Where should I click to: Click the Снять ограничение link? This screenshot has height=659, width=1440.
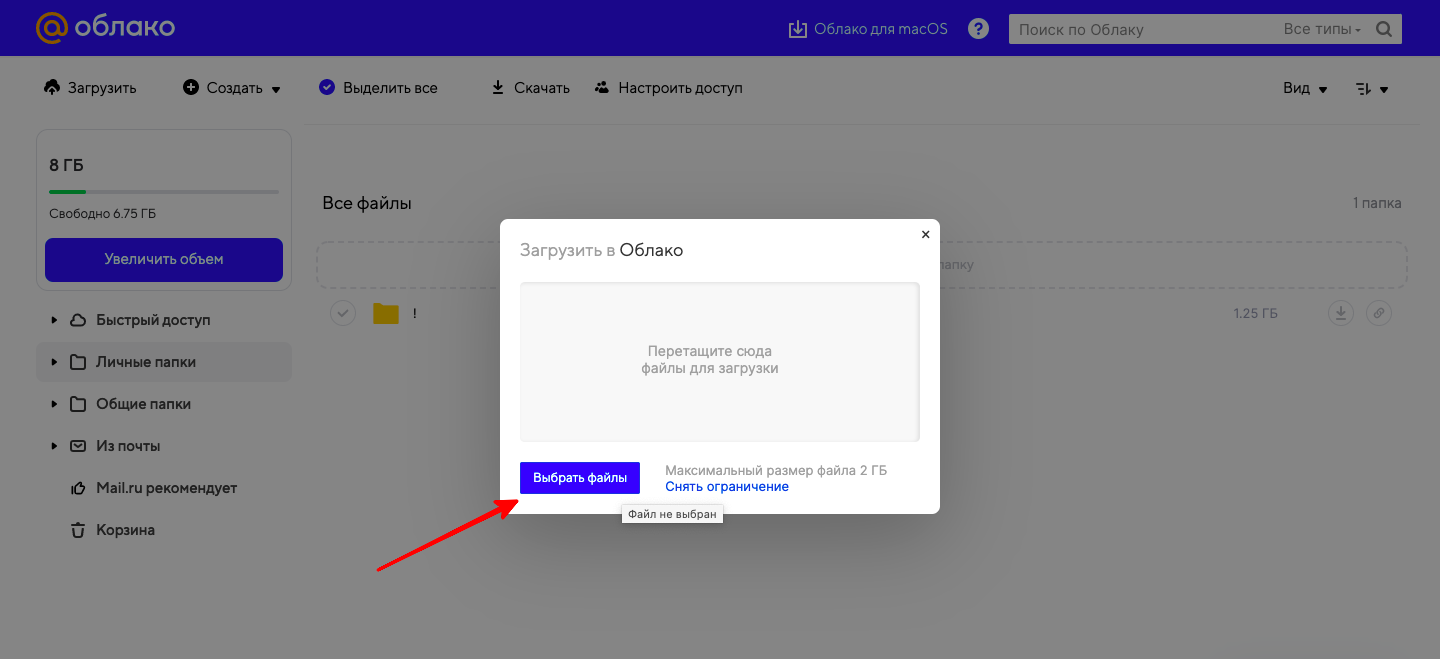coord(727,487)
